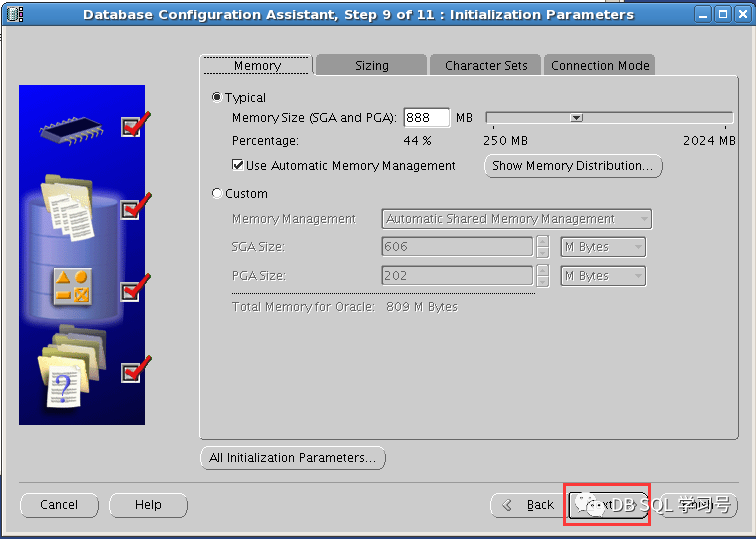Select the Typical memory option

pyautogui.click(x=216, y=97)
